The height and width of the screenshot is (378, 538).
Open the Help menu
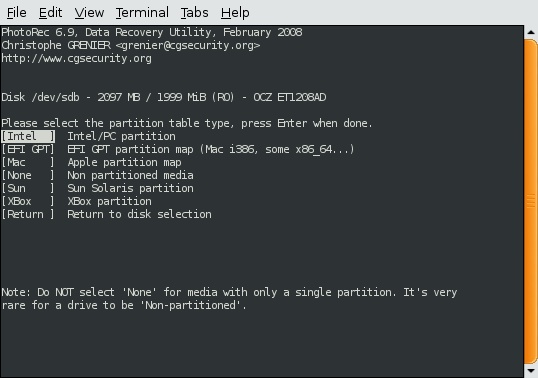point(235,13)
